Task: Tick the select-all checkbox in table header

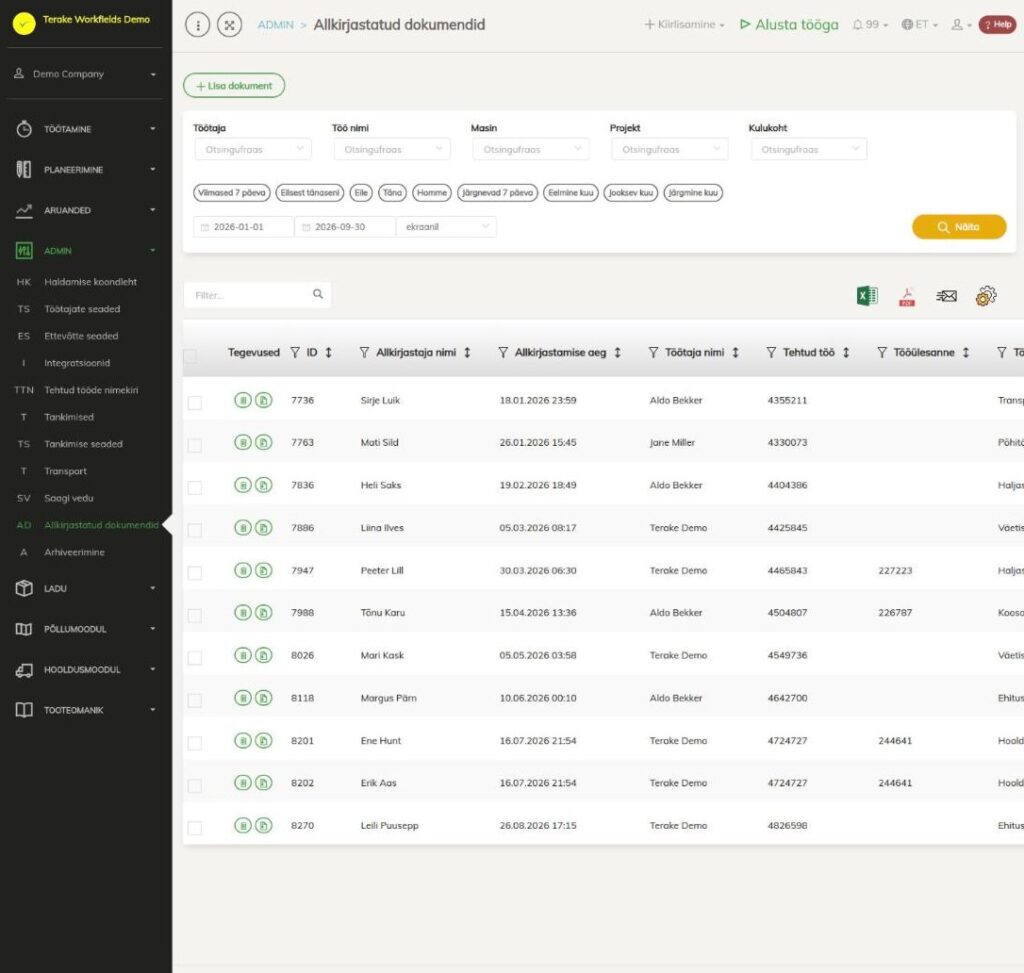Action: (190, 356)
